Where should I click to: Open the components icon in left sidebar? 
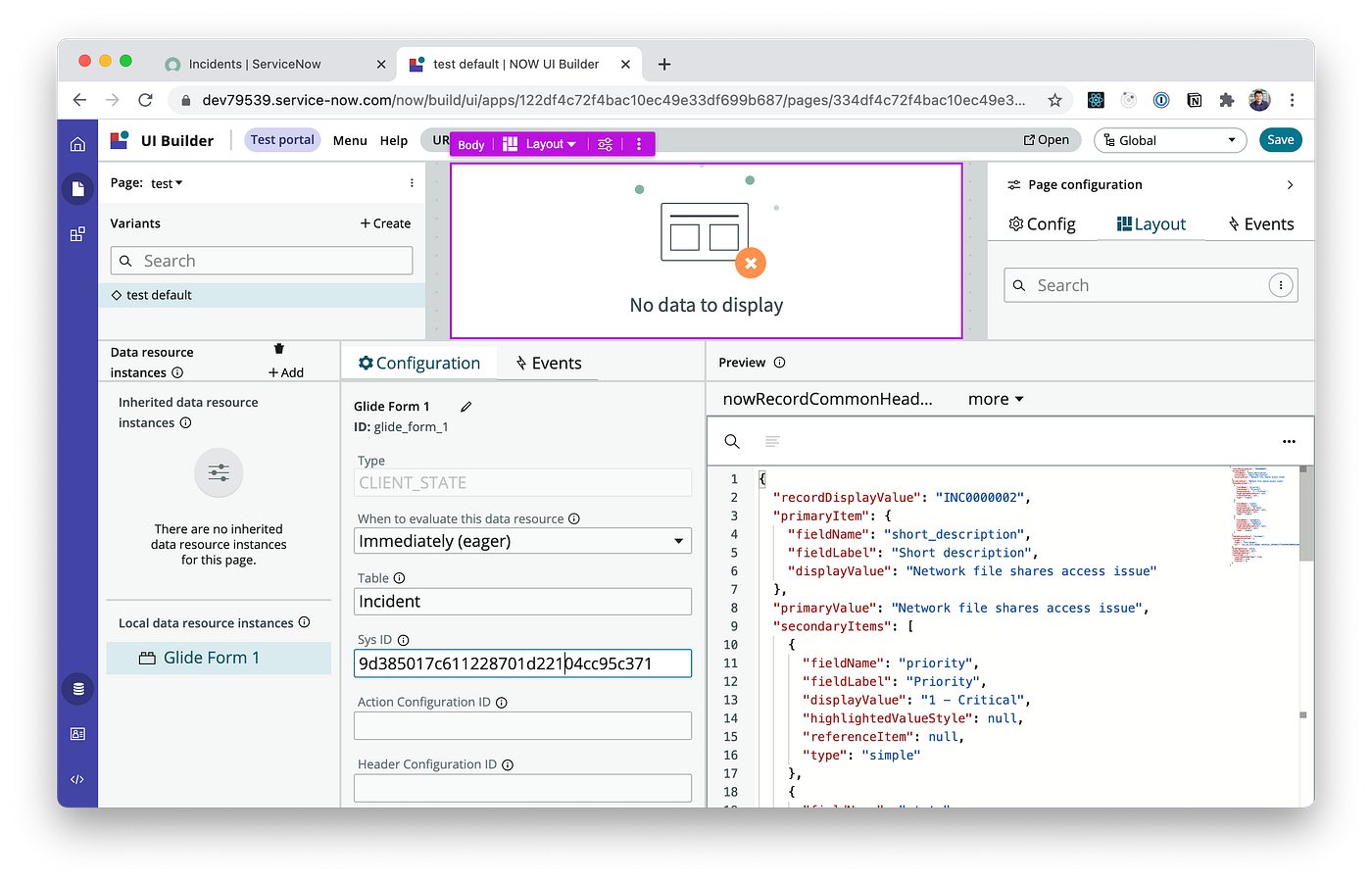(77, 234)
